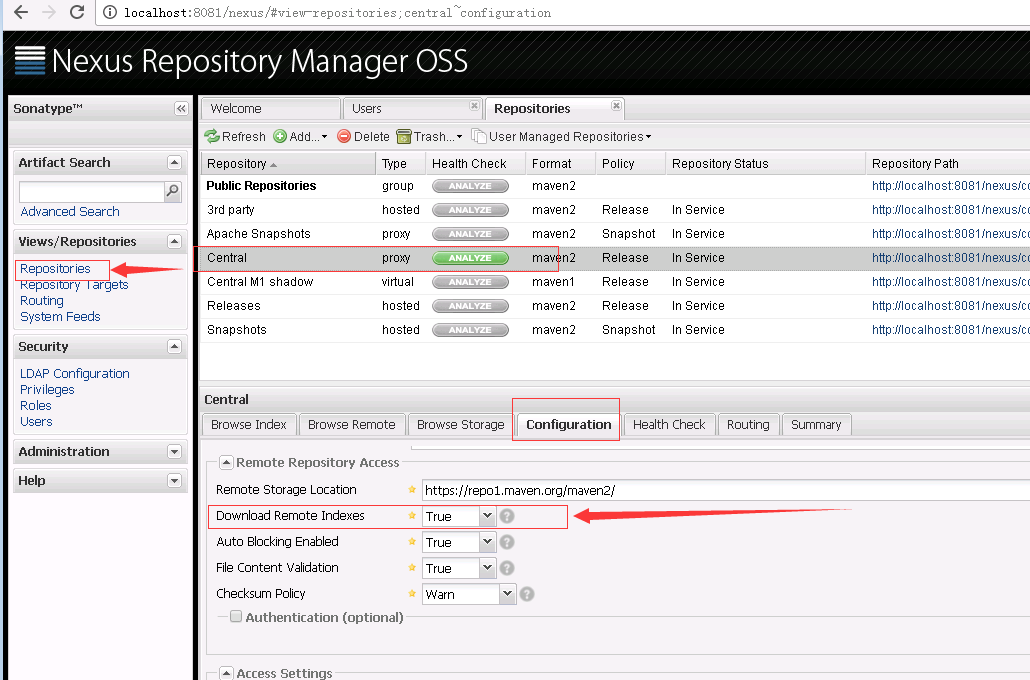Screen dimensions: 1030x680
Task: Switch to the Welcome tab
Action: coord(271,108)
